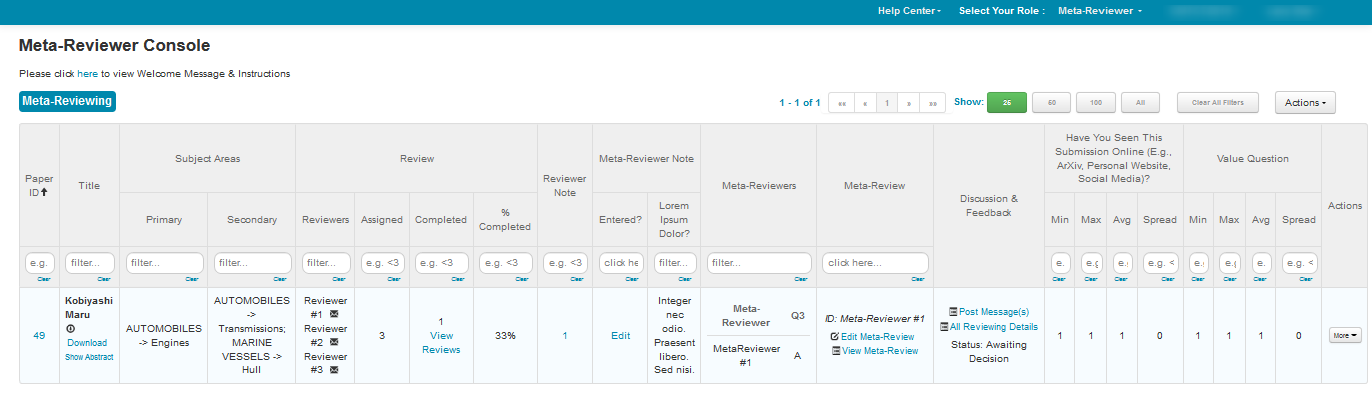Open the View Reviews link
The height and width of the screenshot is (397, 1372).
click(441, 343)
